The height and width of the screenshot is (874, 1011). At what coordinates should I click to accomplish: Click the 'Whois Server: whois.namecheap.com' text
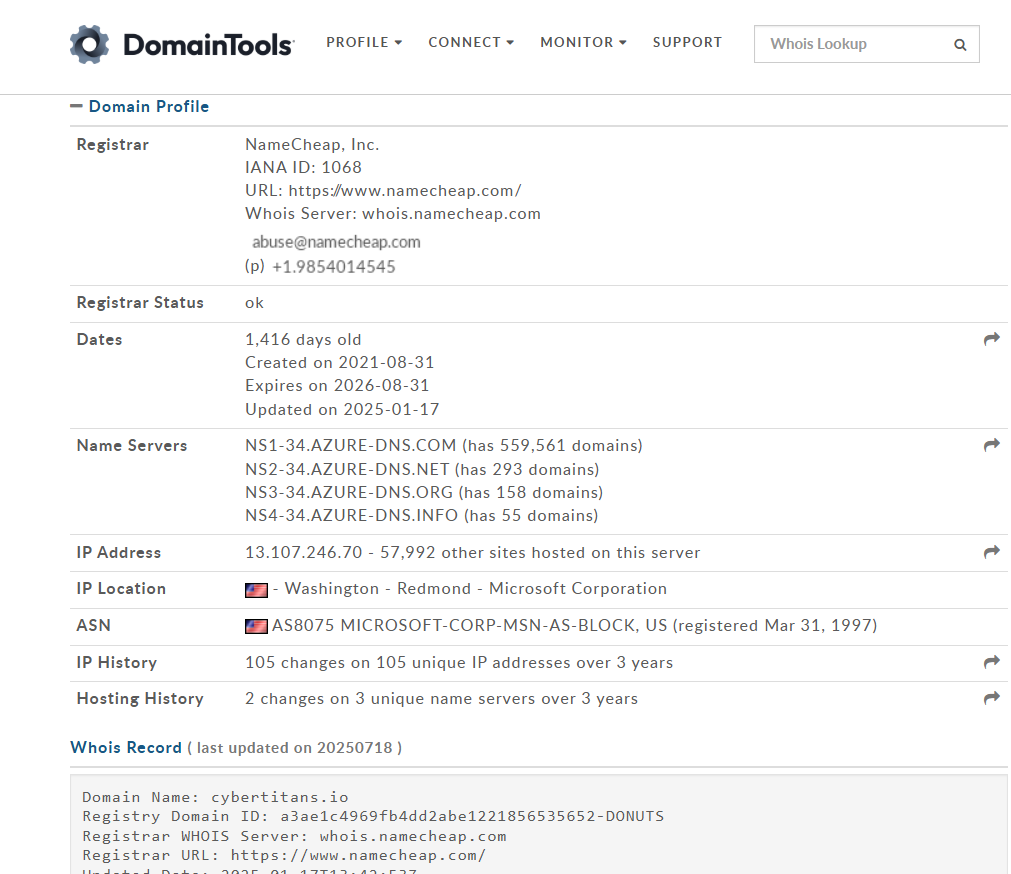(x=393, y=214)
